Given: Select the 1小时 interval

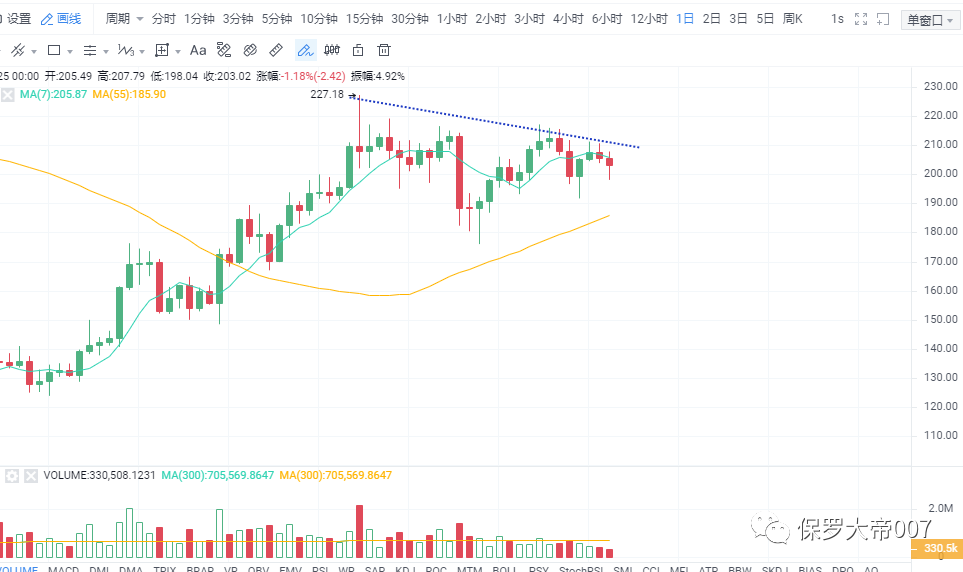Looking at the screenshot, I should click(452, 19).
